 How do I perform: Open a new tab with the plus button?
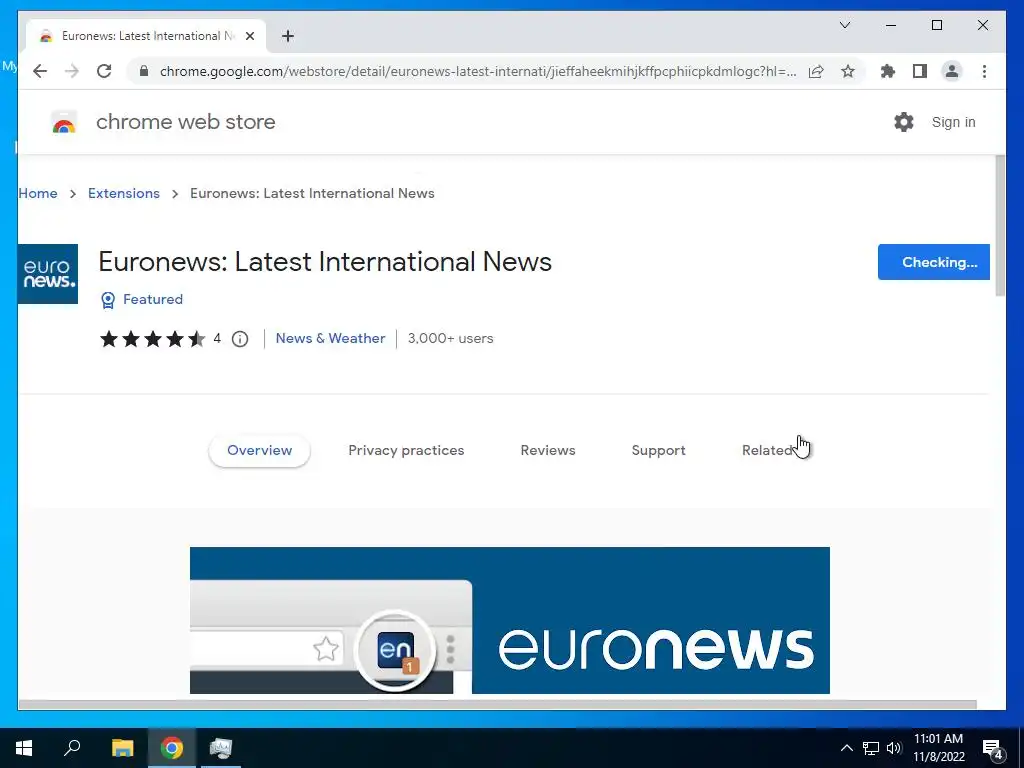[x=288, y=36]
